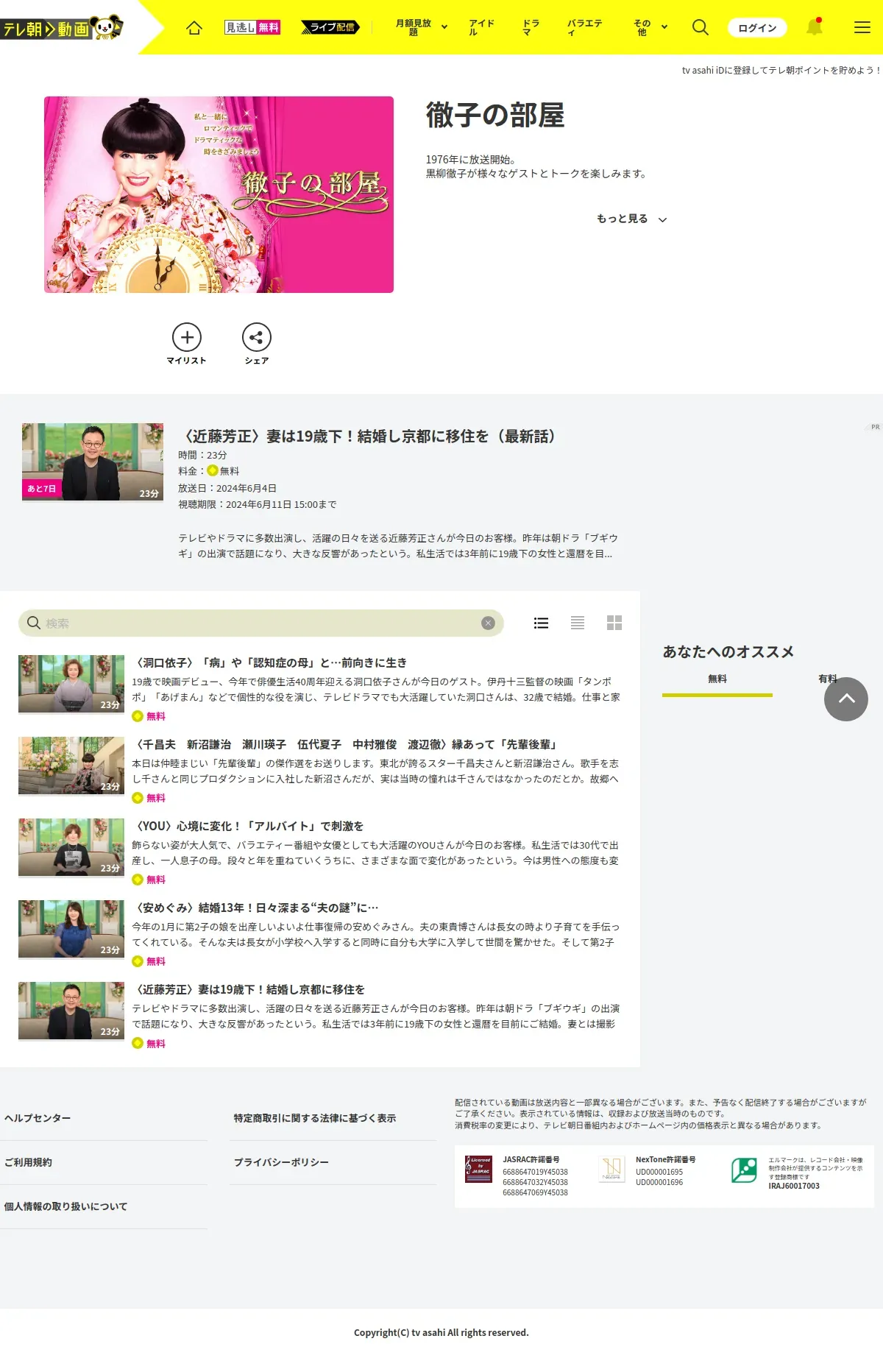Focus the 検索 episode search field
Screen dimensions: 883x1372
(261, 623)
